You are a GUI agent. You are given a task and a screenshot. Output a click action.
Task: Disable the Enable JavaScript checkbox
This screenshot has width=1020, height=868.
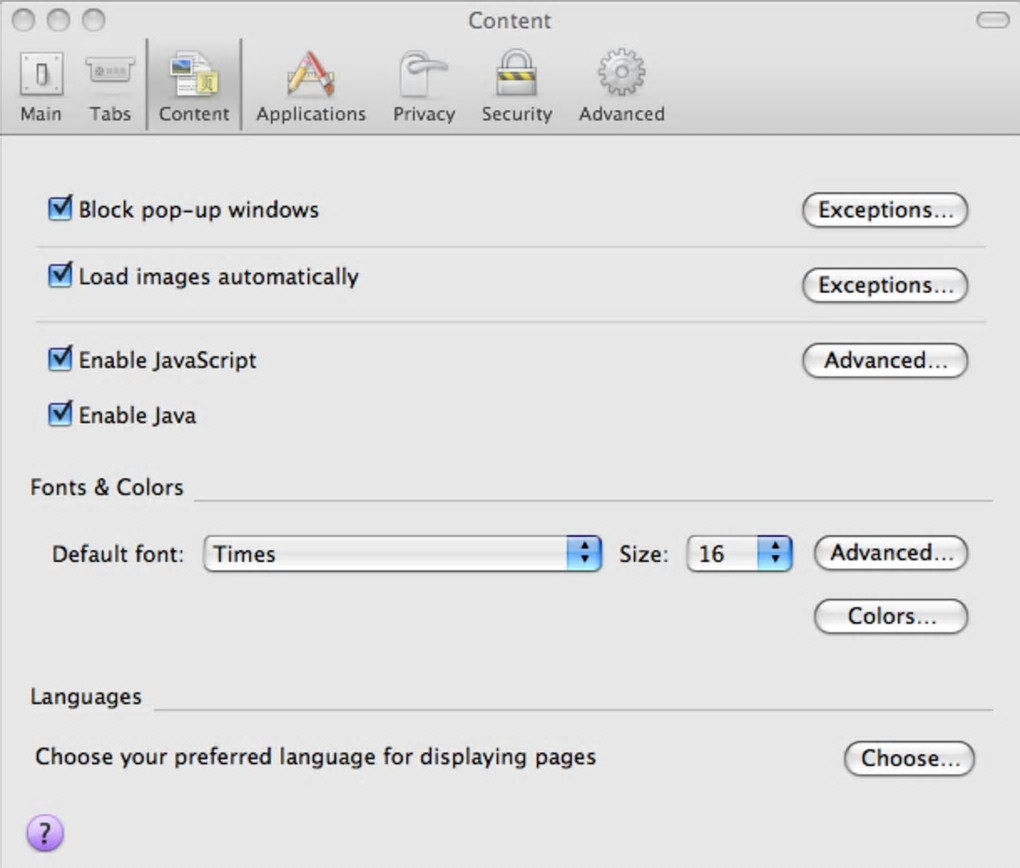pos(61,359)
